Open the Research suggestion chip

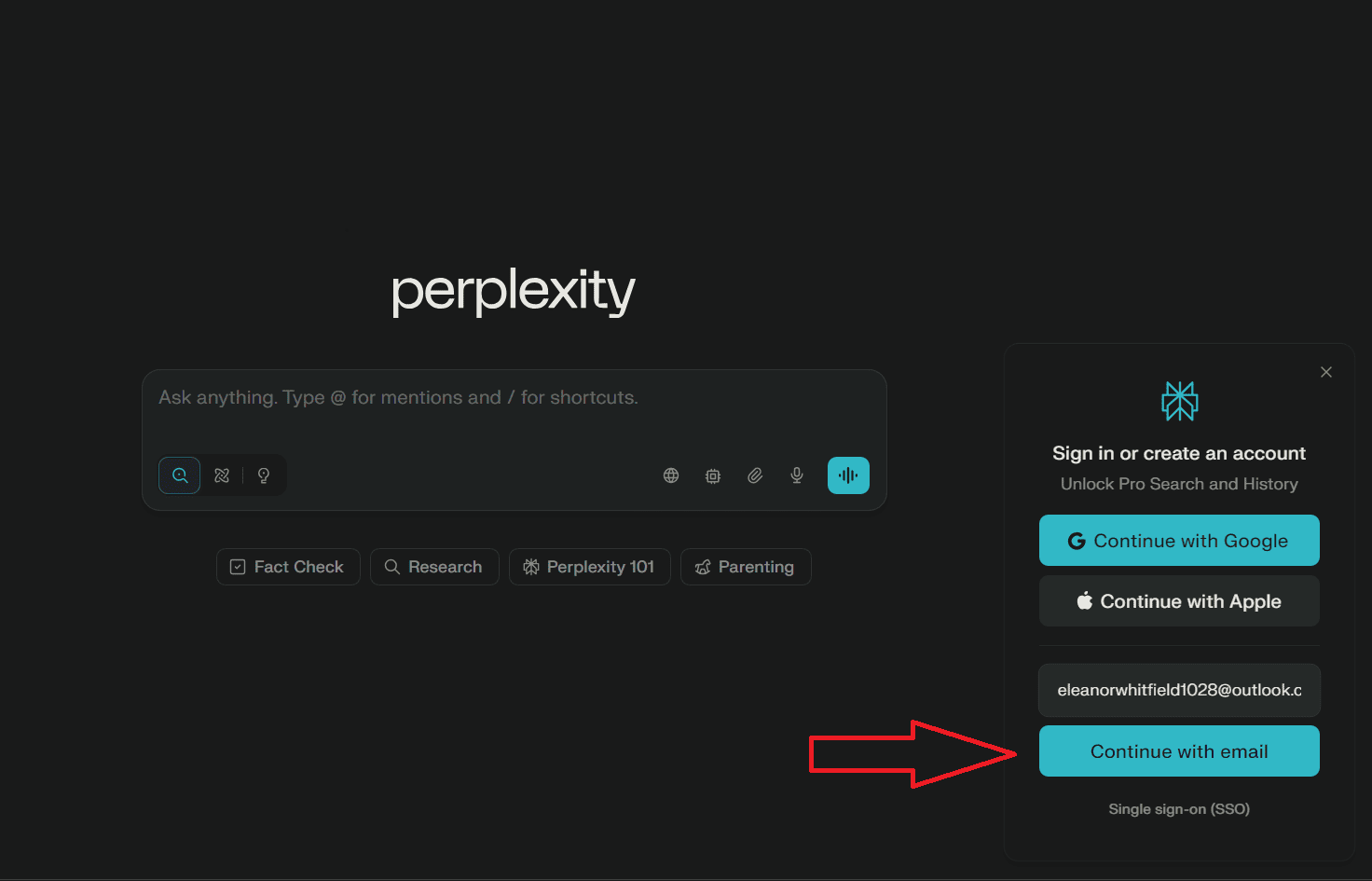[434, 566]
